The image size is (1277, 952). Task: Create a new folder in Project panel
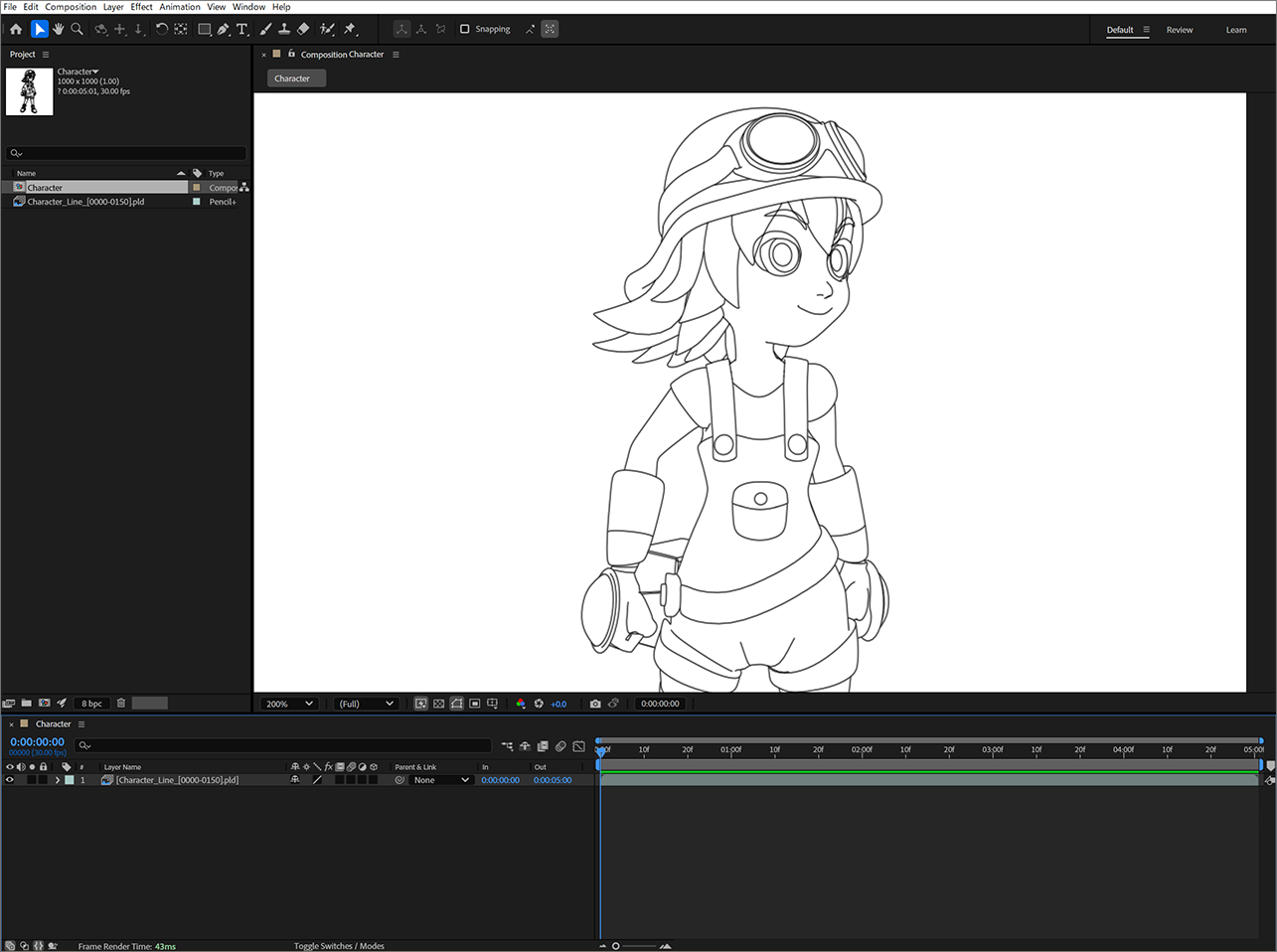(27, 704)
